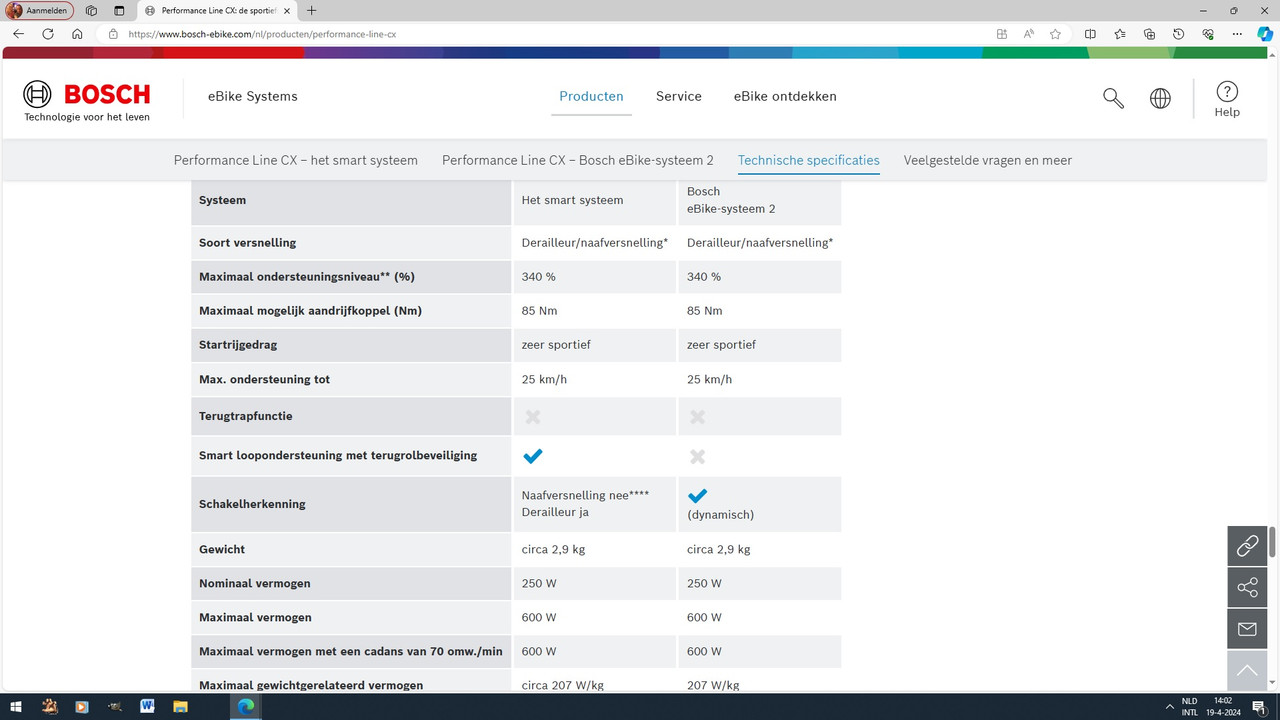1280x720 pixels.
Task: Open browser collections icon
Action: (x=1149, y=33)
